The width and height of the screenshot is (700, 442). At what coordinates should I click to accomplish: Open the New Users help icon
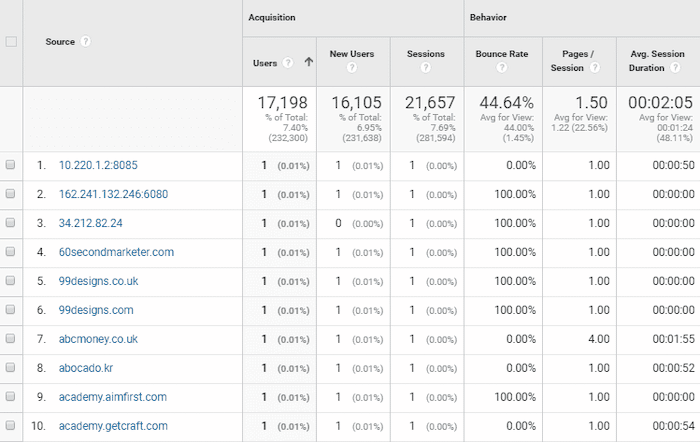point(351,68)
